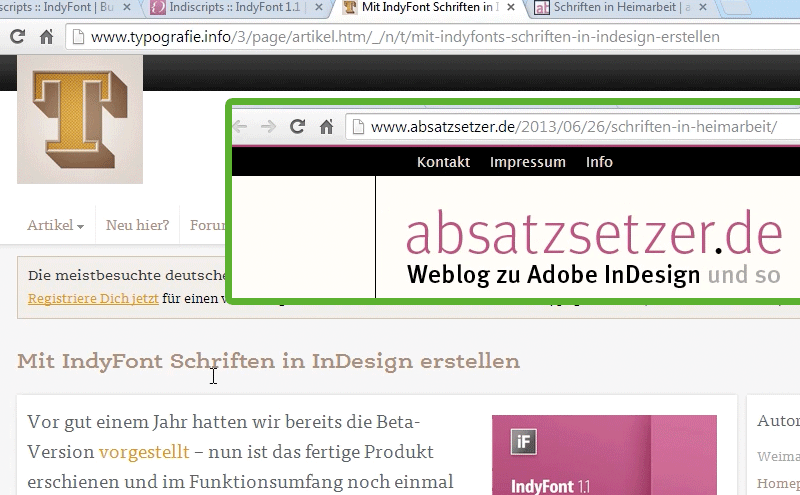Close the Mit IndyFont Schriften tab
Viewport: 800px width, 495px height.
pos(511,7)
